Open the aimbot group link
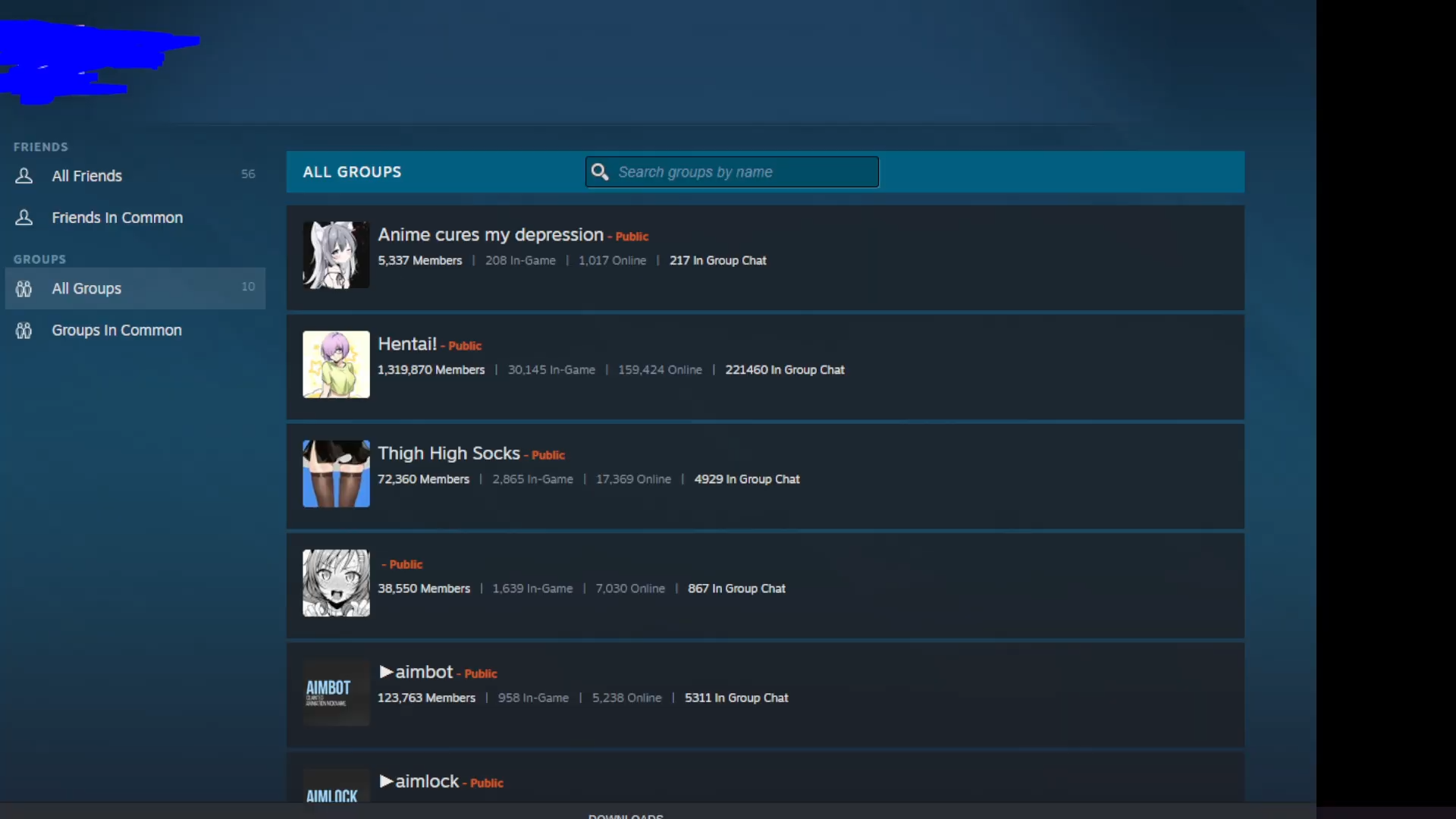The image size is (1456, 819). coord(416,672)
